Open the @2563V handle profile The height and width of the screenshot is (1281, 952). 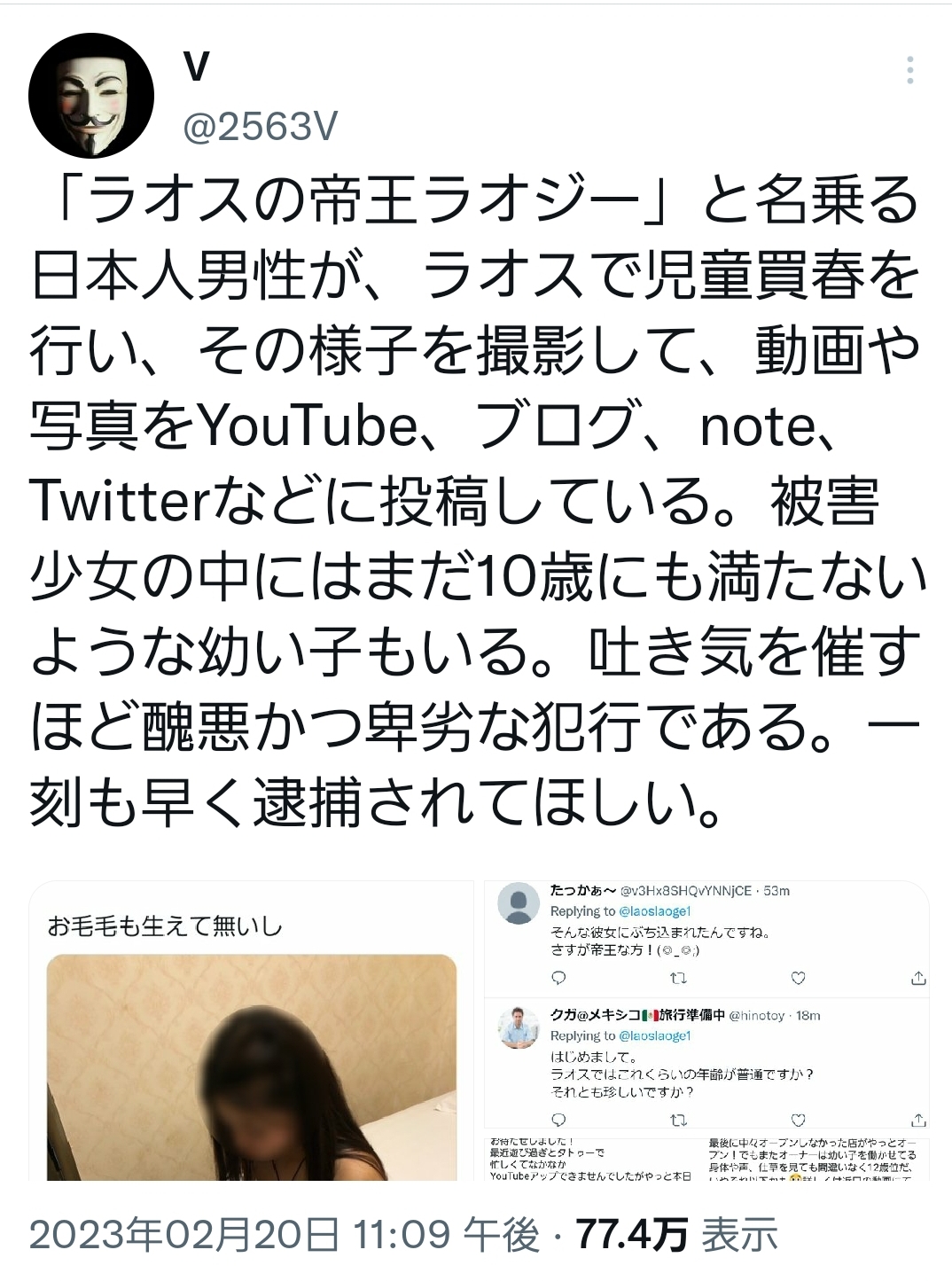coord(260,128)
